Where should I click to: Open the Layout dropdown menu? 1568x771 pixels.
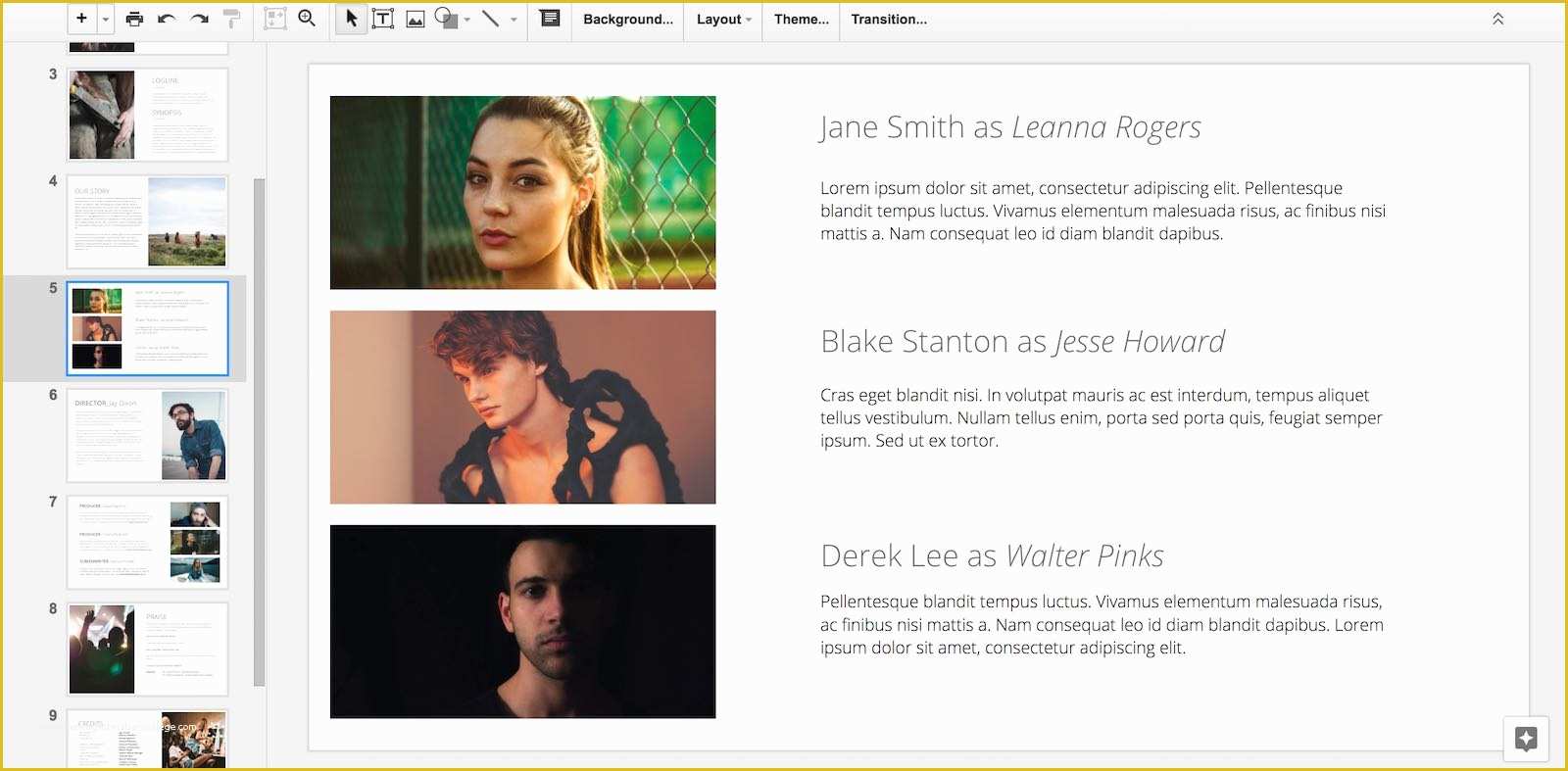(x=724, y=20)
